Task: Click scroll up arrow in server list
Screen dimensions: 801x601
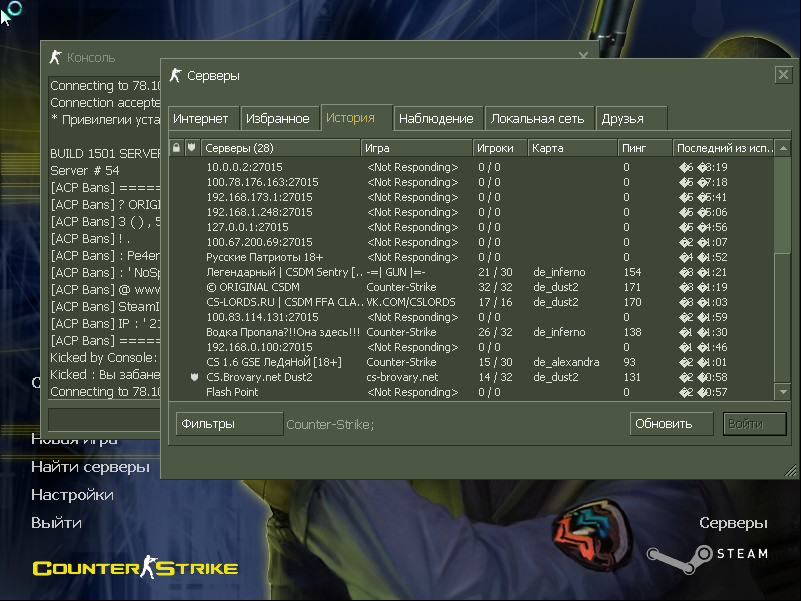Action: [x=783, y=148]
